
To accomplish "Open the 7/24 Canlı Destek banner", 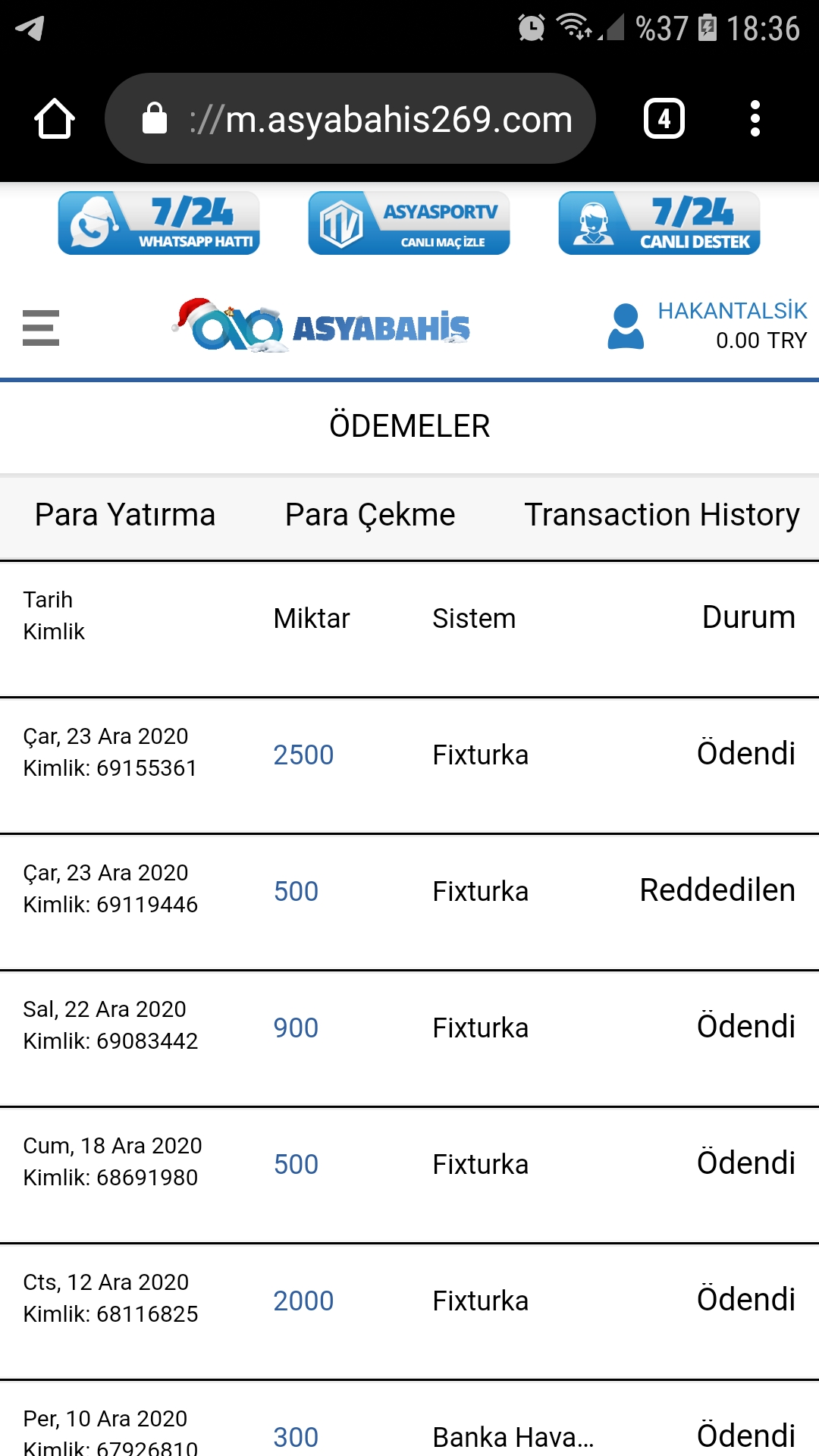I will 660,223.
